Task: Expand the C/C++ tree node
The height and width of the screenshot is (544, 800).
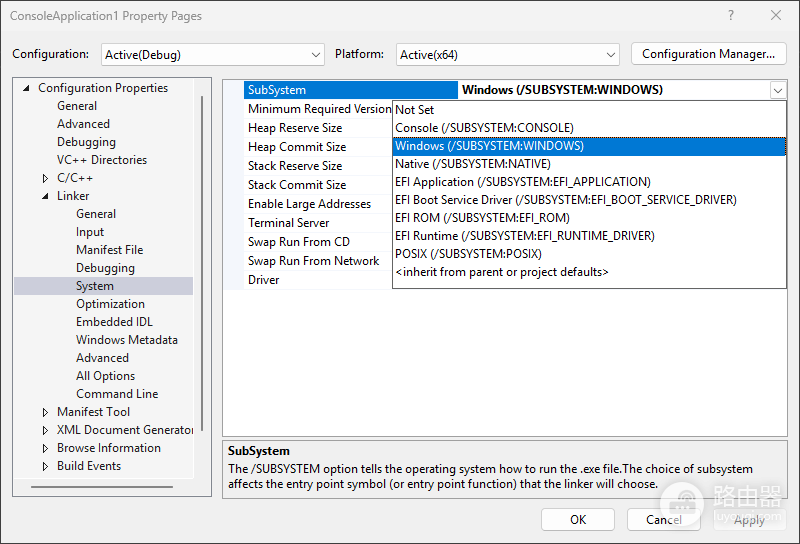Action: [45, 178]
